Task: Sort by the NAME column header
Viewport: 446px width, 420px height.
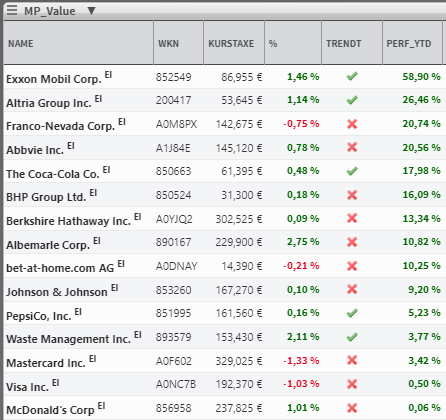Action: [x=79, y=43]
